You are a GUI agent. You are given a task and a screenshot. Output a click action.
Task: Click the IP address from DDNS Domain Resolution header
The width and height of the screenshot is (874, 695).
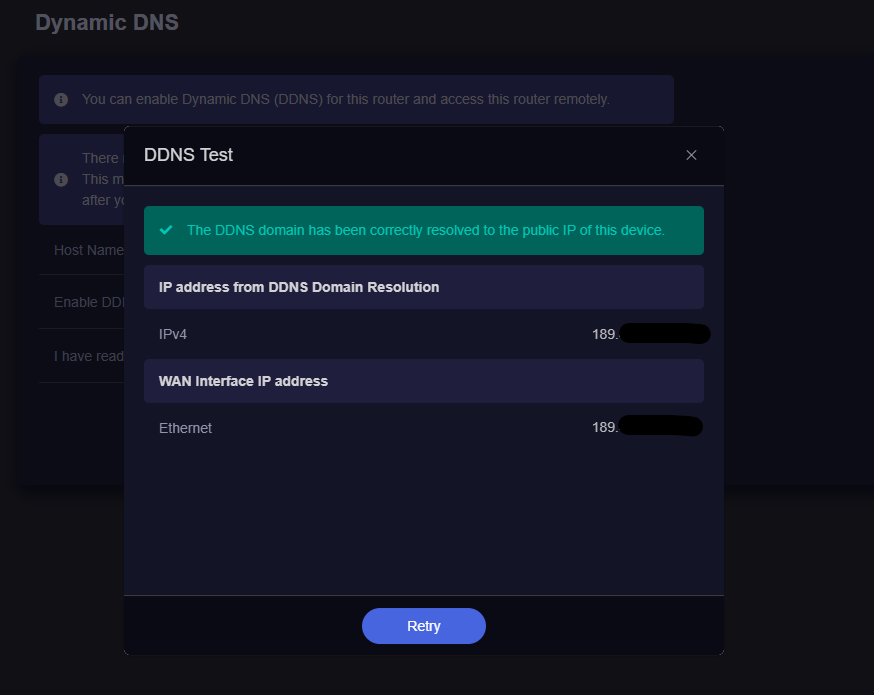coord(299,287)
